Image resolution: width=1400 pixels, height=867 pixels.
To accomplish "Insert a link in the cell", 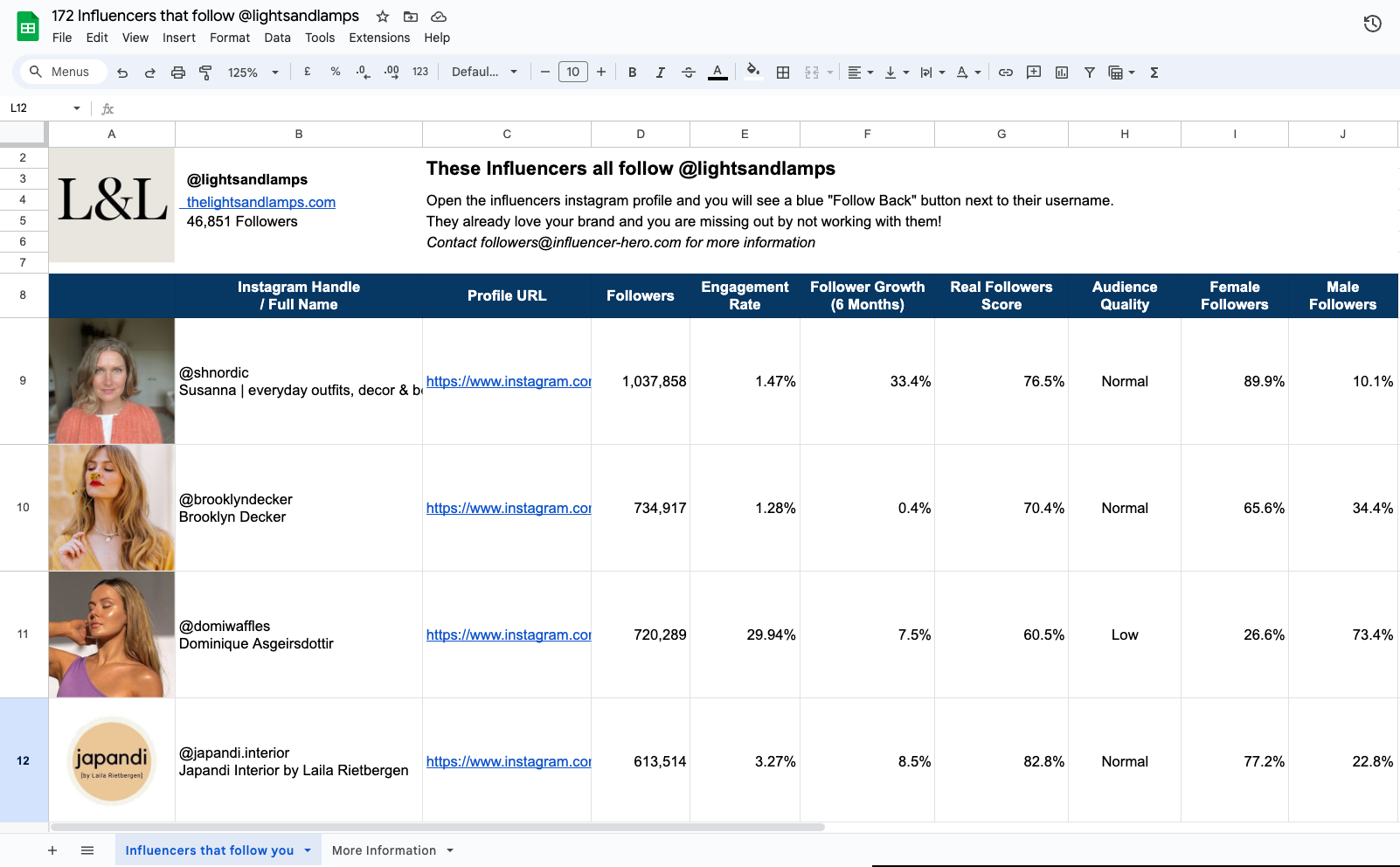I will coord(1005,72).
